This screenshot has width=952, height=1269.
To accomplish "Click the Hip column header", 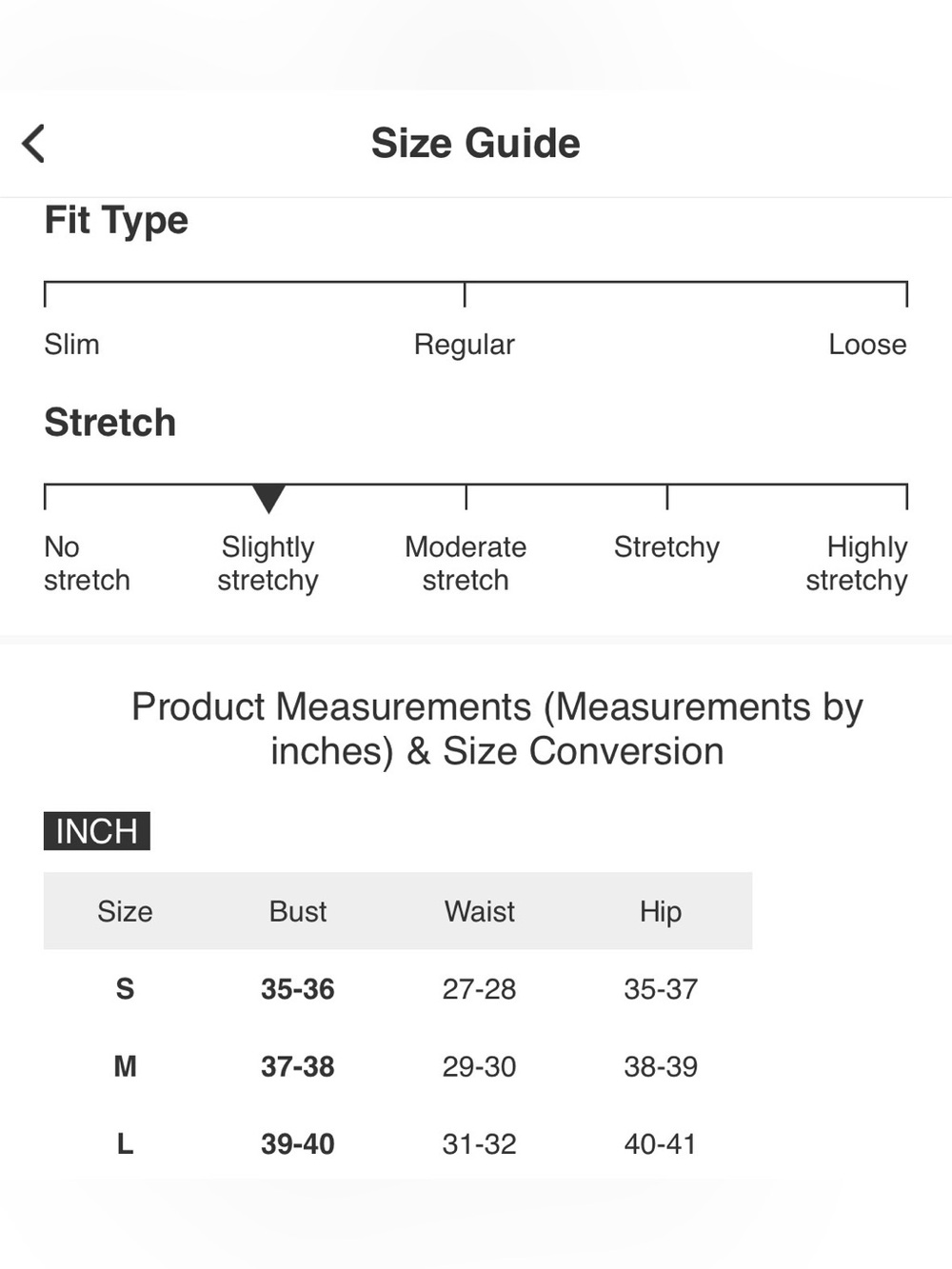I will point(661,912).
